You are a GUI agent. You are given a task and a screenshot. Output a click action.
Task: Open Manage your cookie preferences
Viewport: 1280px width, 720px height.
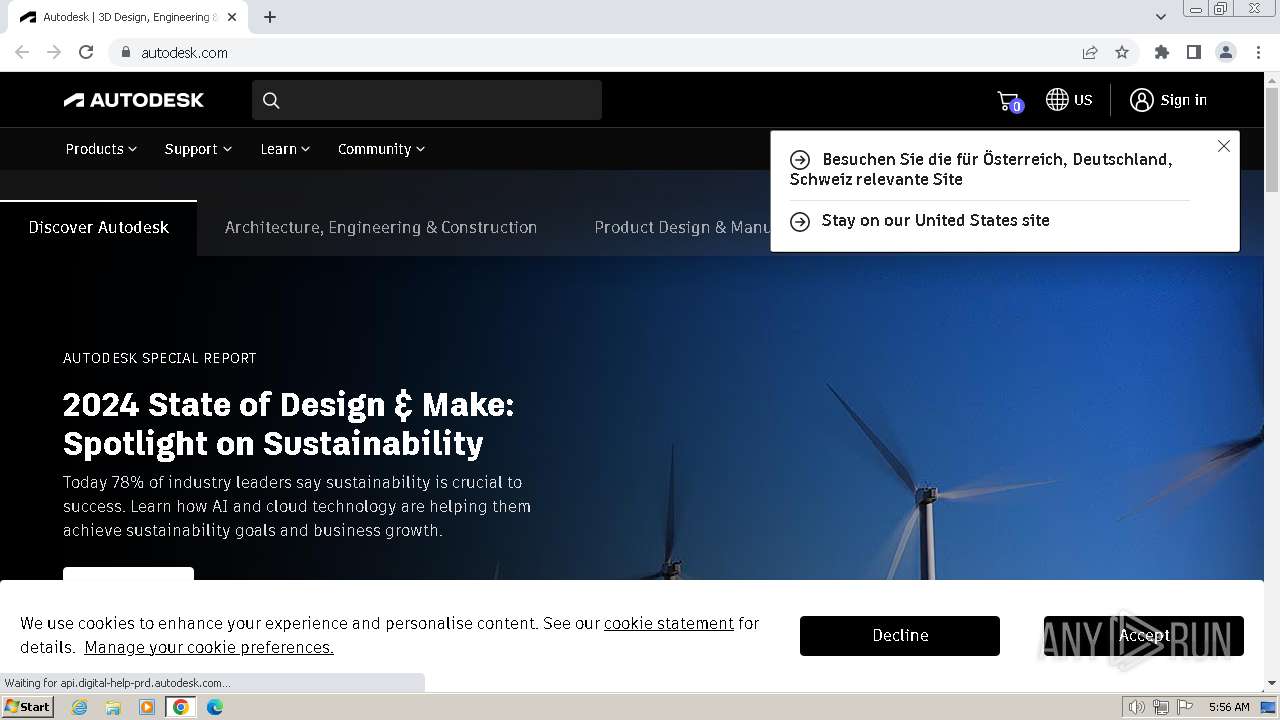click(x=209, y=647)
